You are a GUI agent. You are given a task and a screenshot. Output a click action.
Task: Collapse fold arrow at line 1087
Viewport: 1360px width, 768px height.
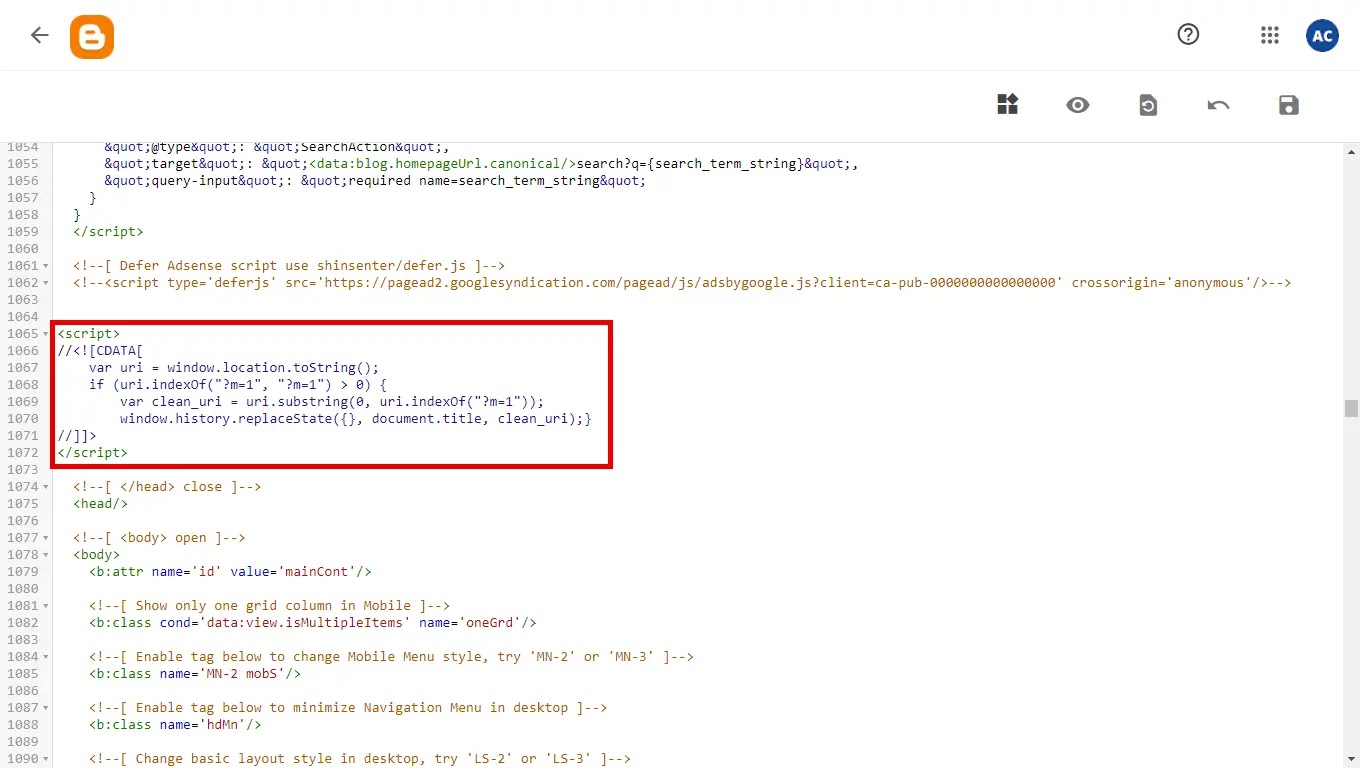pos(46,708)
